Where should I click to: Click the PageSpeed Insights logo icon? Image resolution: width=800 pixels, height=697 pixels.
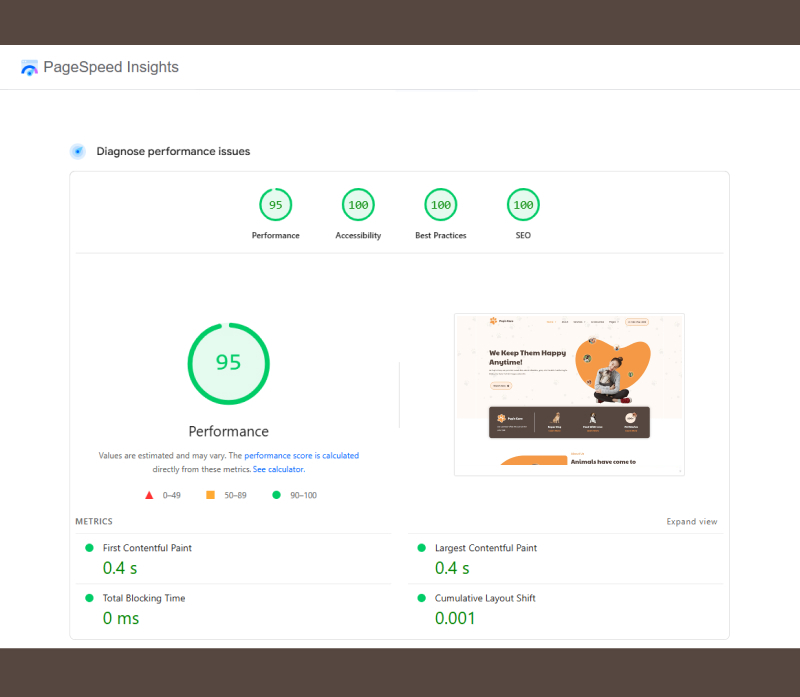point(29,68)
